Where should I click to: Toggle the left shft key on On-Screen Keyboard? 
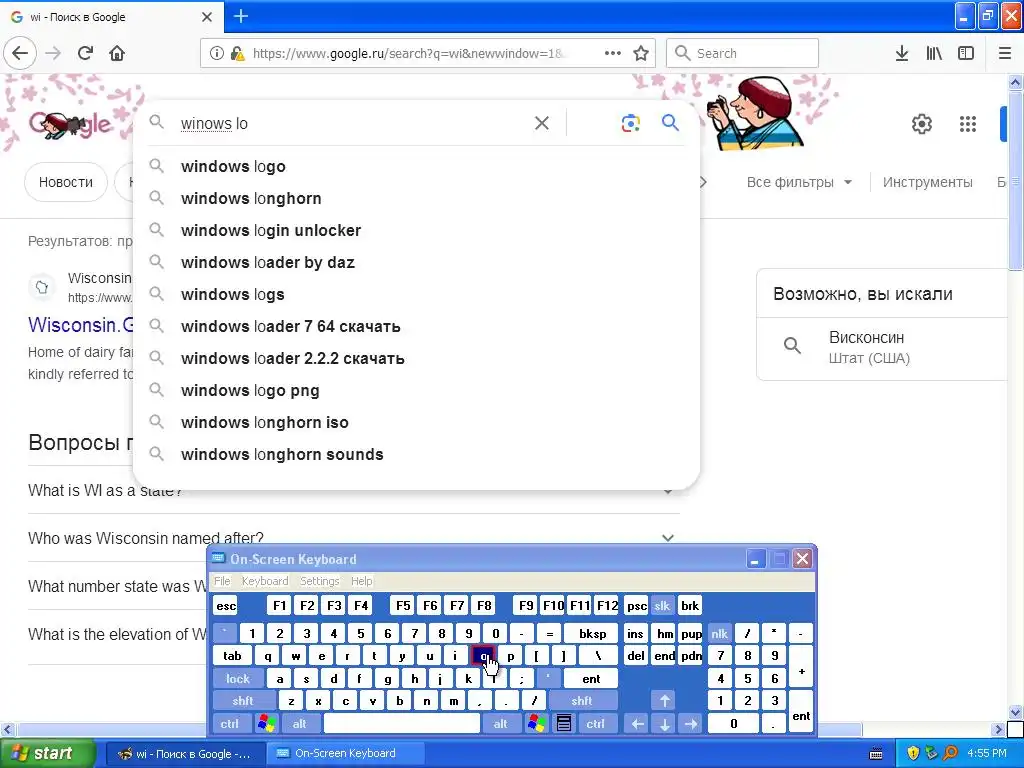click(x=243, y=701)
